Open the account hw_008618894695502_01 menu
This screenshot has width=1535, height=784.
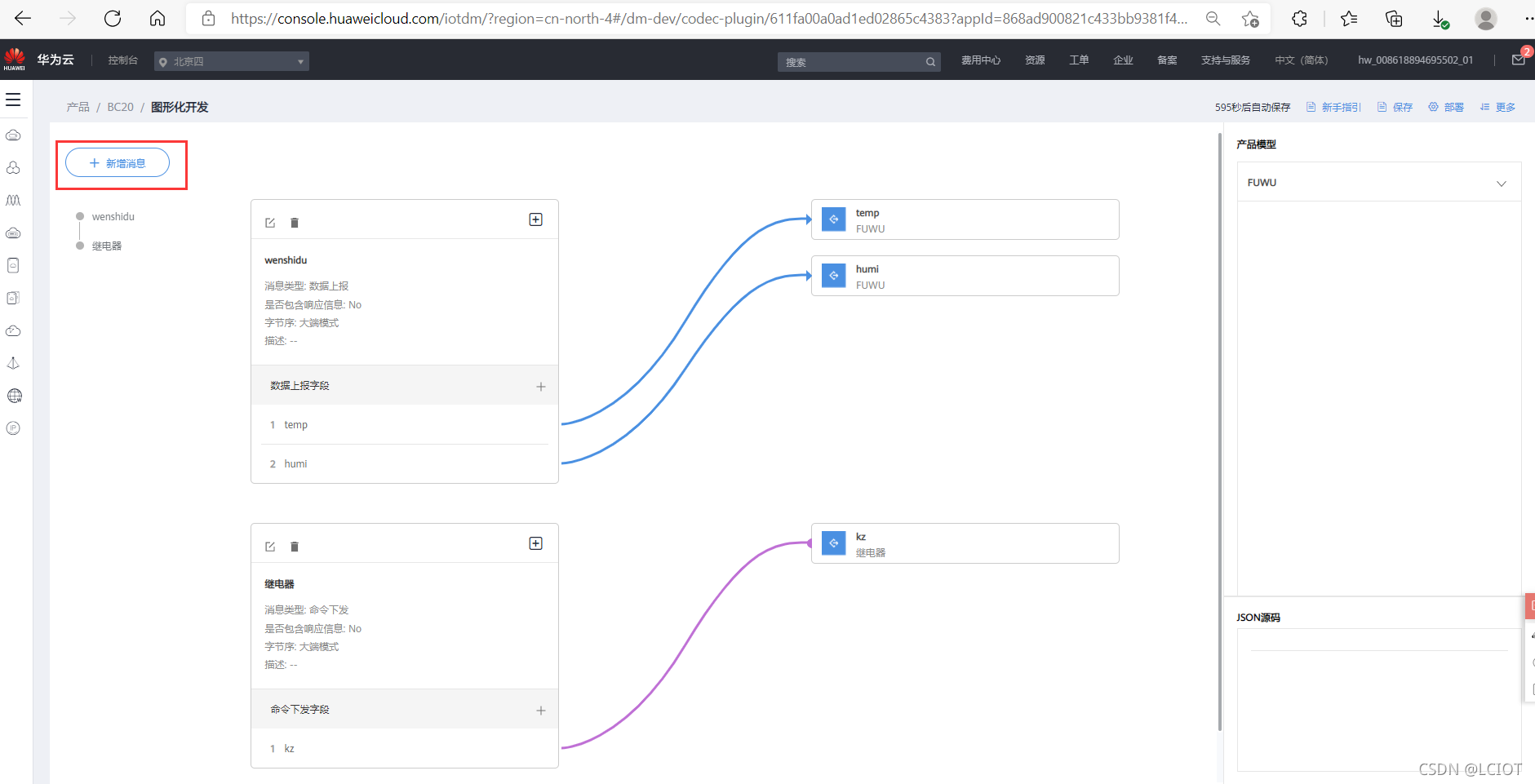1416,60
